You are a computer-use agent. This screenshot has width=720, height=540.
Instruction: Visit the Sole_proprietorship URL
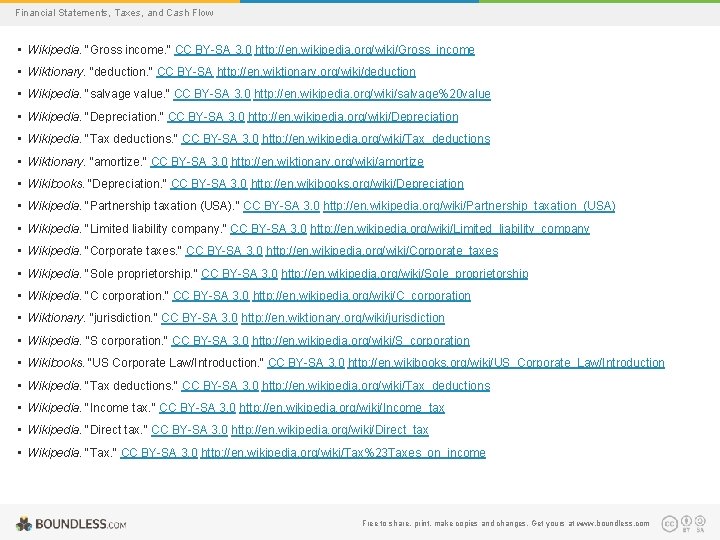pos(405,274)
